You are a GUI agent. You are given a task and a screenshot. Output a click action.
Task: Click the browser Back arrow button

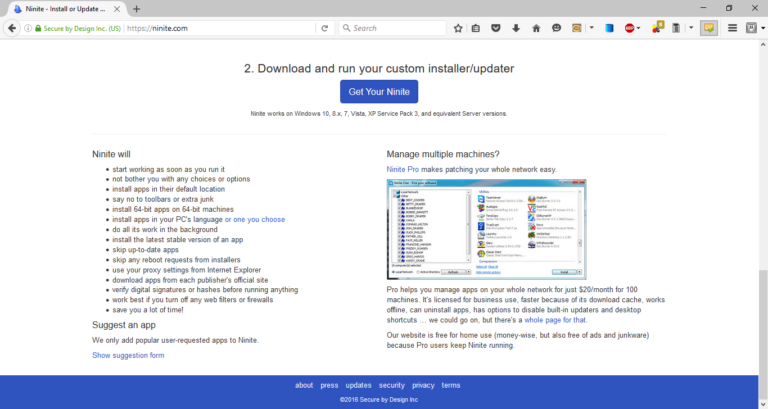tap(12, 28)
